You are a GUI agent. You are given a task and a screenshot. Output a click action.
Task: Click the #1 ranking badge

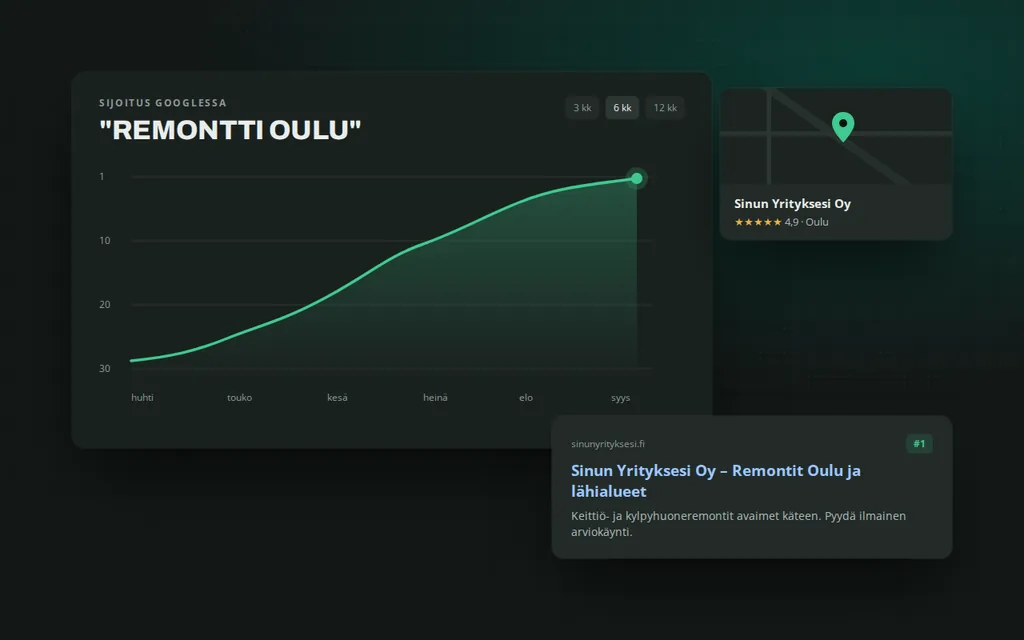(919, 444)
